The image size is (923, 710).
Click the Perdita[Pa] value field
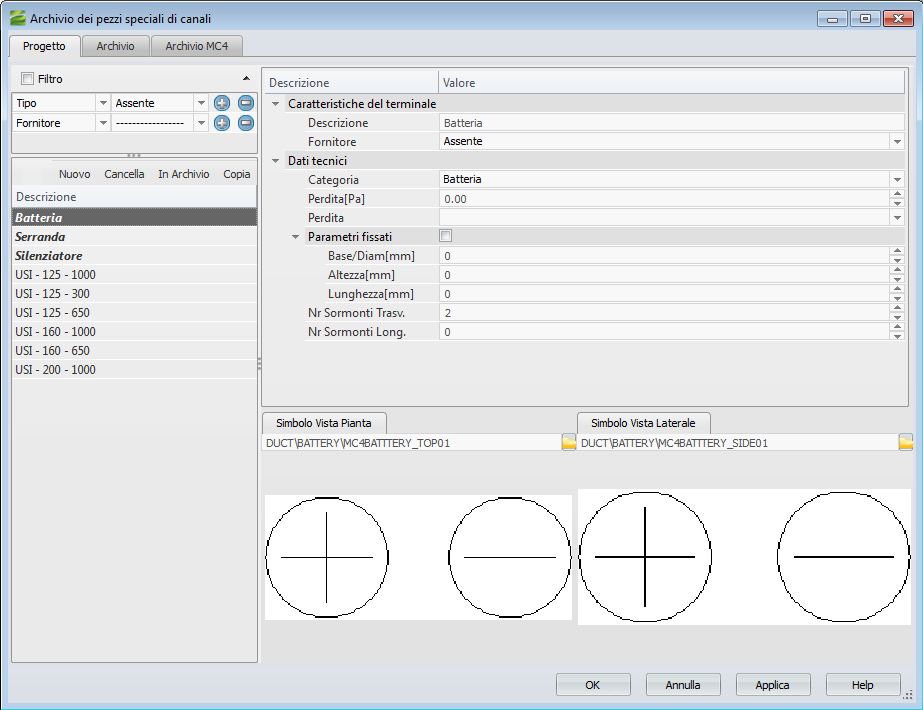[660, 199]
